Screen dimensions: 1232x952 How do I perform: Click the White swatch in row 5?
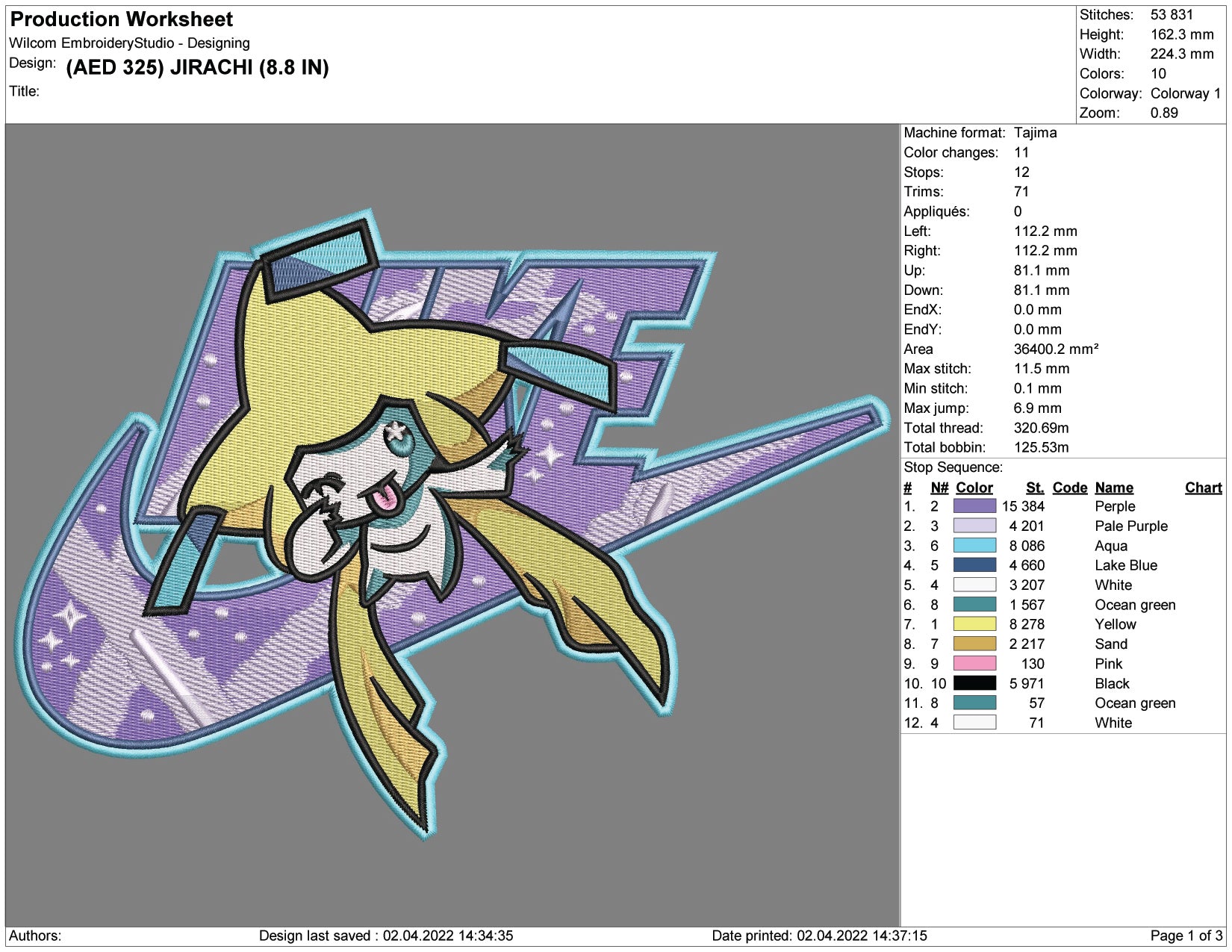974,585
